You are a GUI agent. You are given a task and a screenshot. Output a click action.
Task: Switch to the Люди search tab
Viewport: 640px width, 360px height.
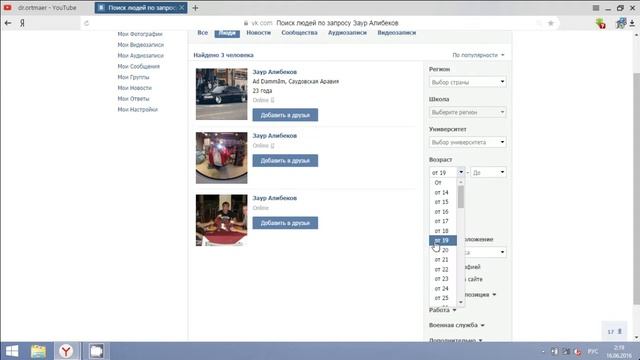227,33
